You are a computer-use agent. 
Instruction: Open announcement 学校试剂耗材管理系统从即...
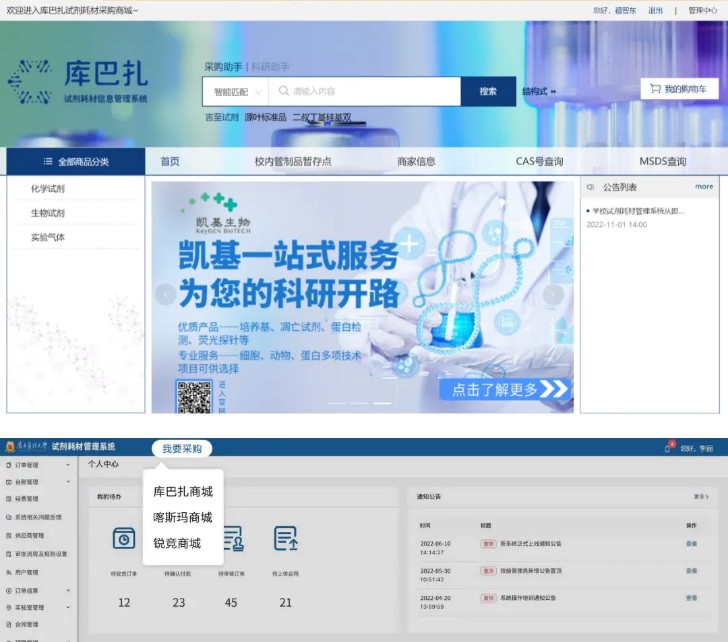(637, 211)
